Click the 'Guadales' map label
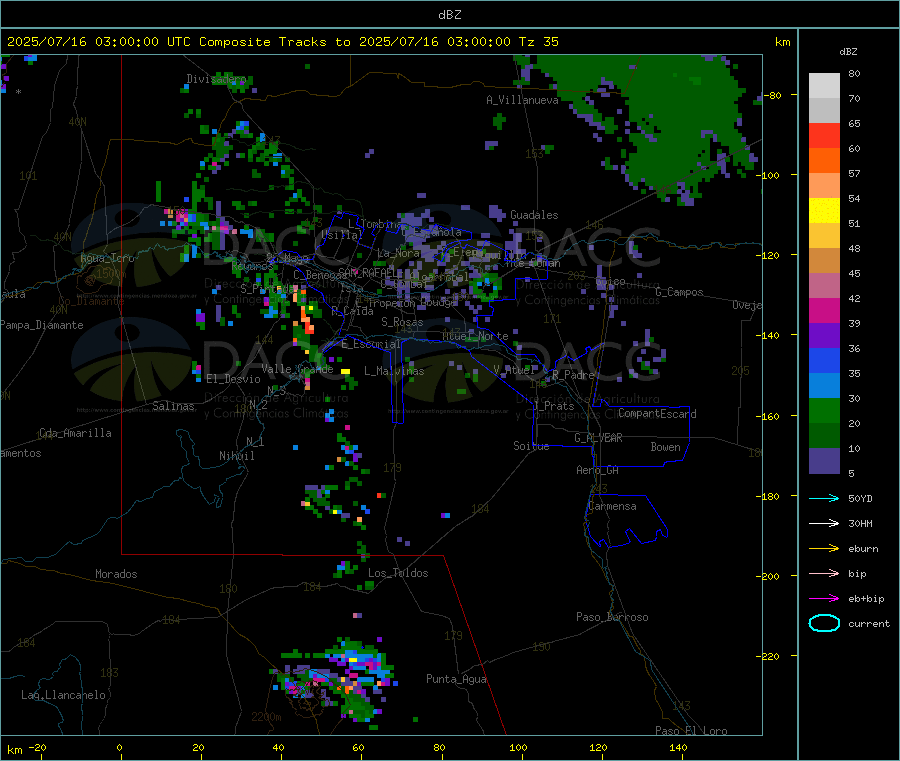The width and height of the screenshot is (900, 761). point(534,215)
